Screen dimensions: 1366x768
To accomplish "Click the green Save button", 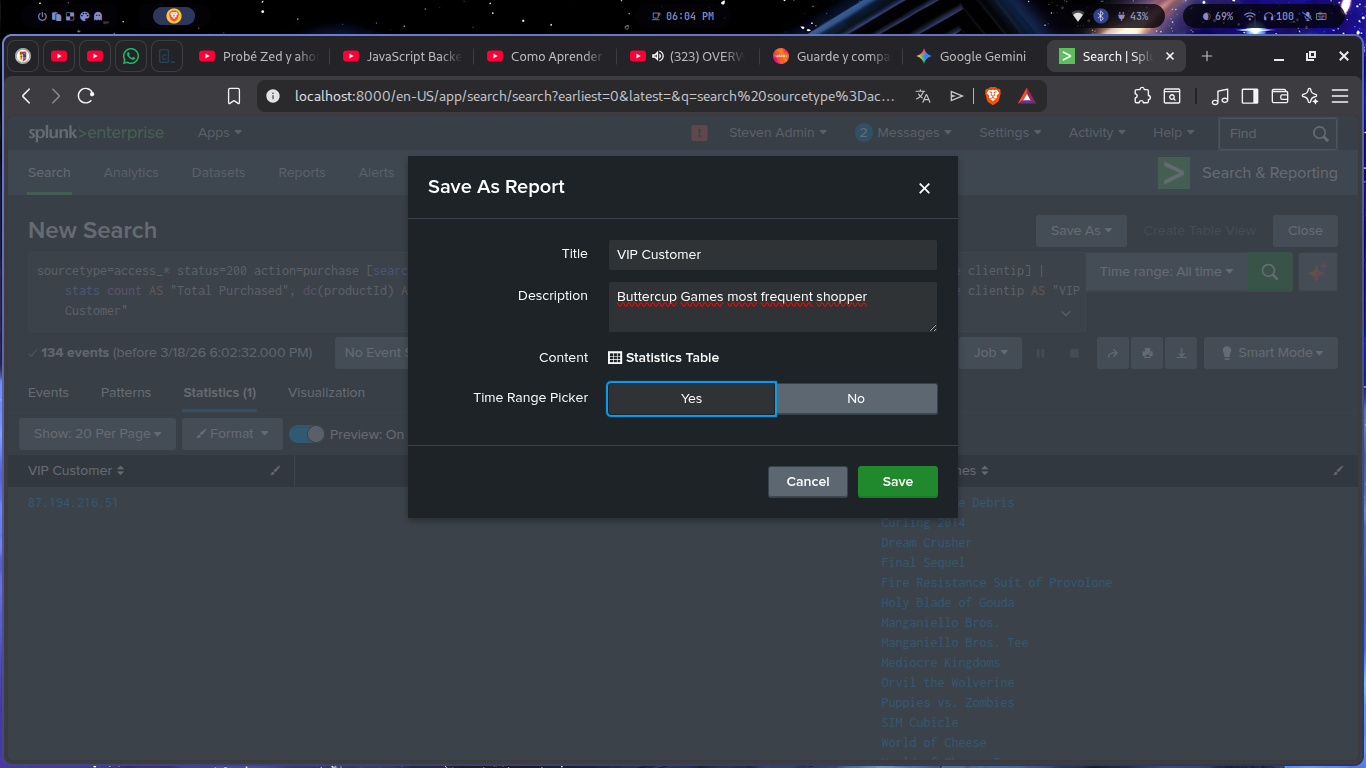I will [x=897, y=482].
